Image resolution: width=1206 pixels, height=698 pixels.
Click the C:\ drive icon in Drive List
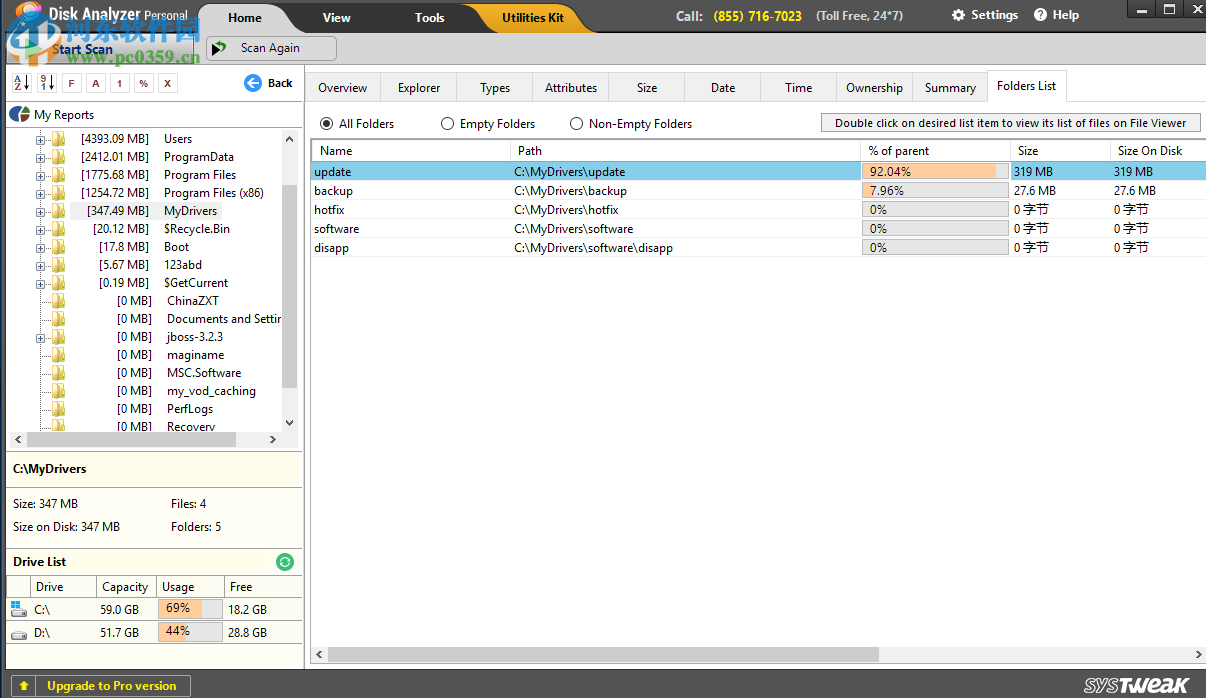(x=17, y=607)
